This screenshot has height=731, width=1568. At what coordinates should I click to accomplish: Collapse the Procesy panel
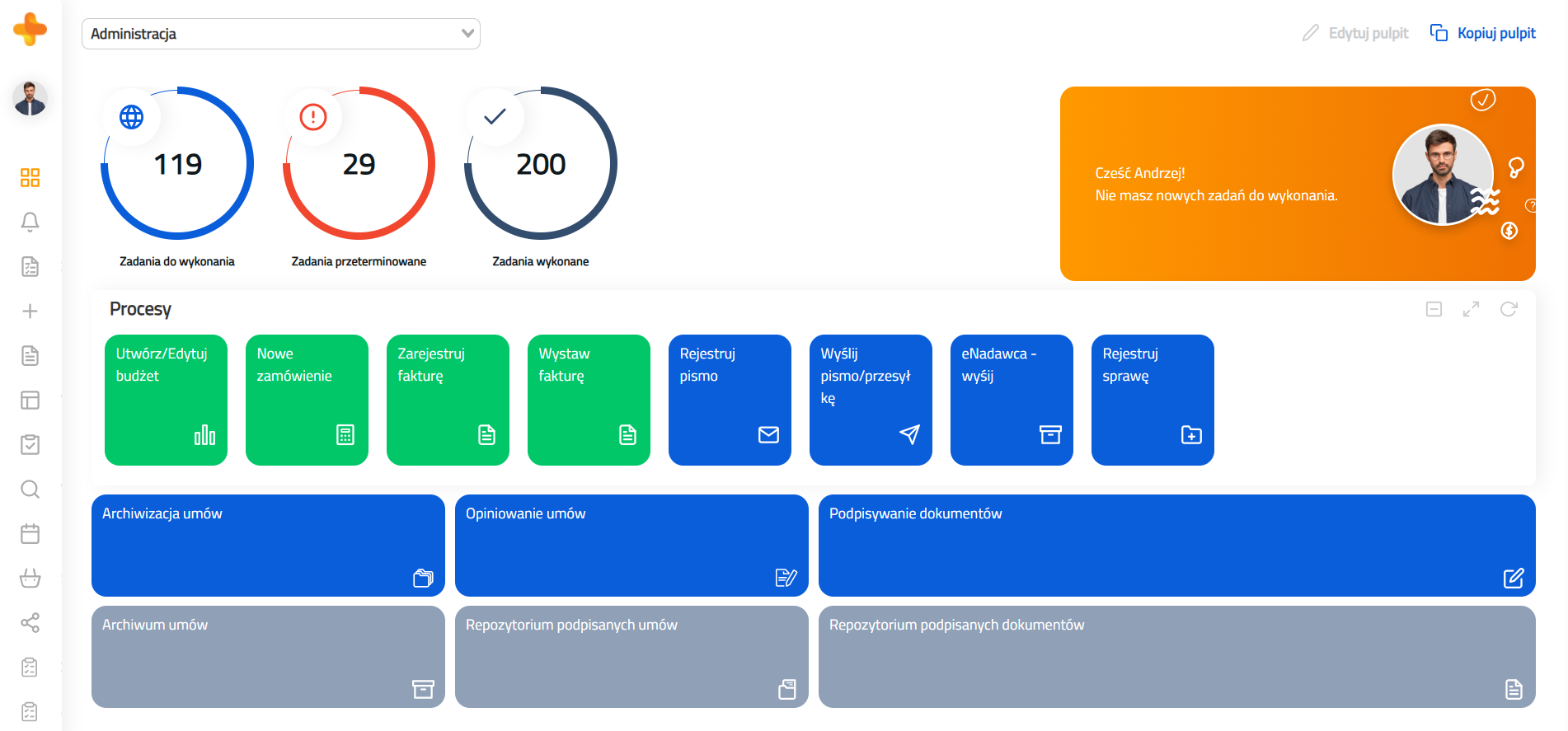(1434, 309)
